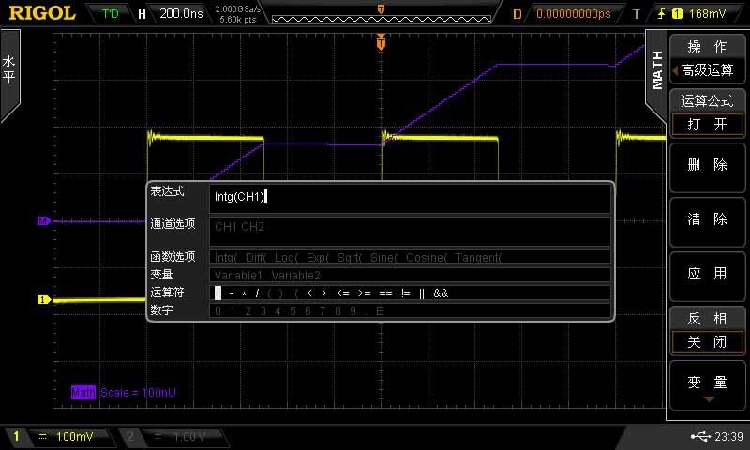The height and width of the screenshot is (450, 750).
Task: Select the T'D trigger status indicator
Action: 109,14
